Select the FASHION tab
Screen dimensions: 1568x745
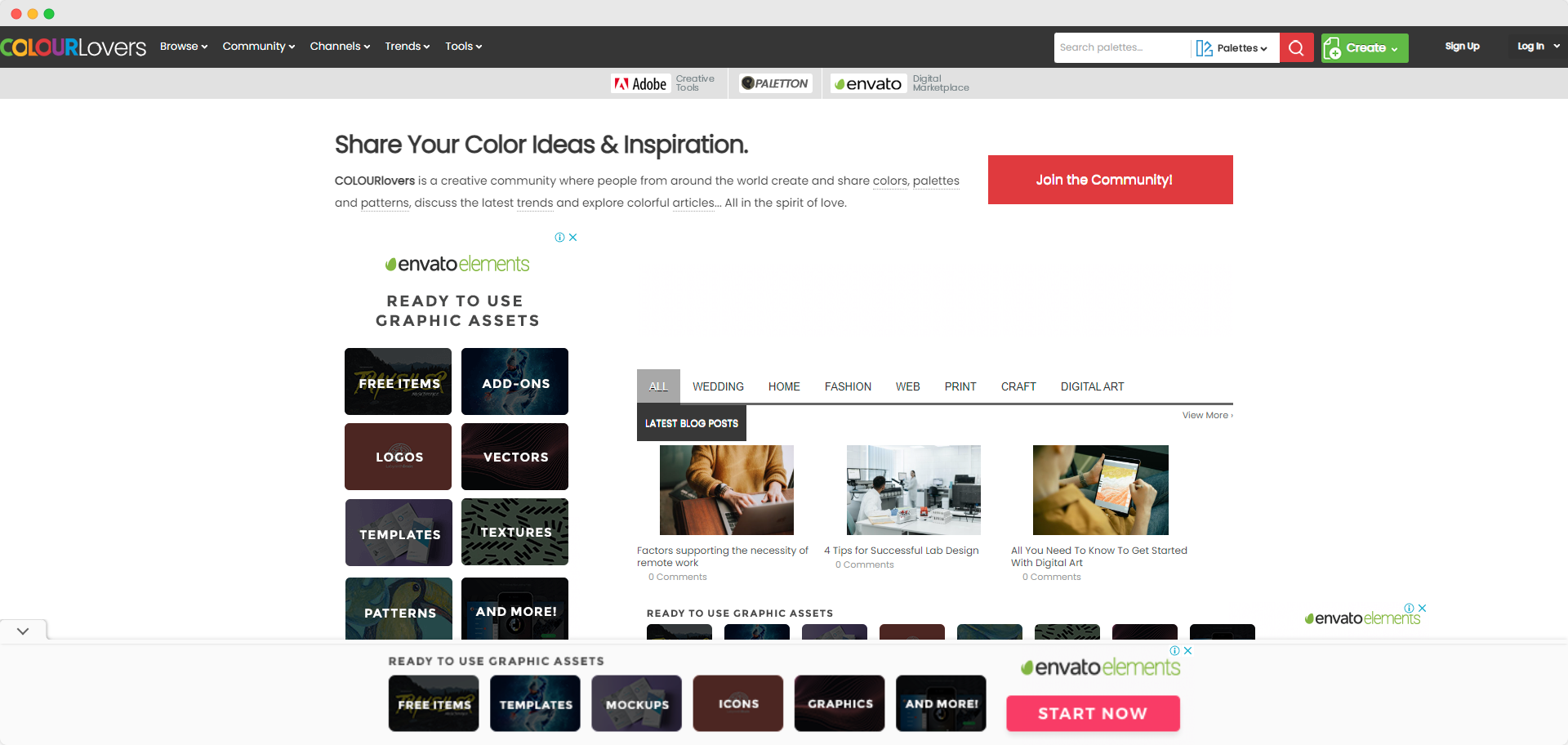tap(848, 386)
